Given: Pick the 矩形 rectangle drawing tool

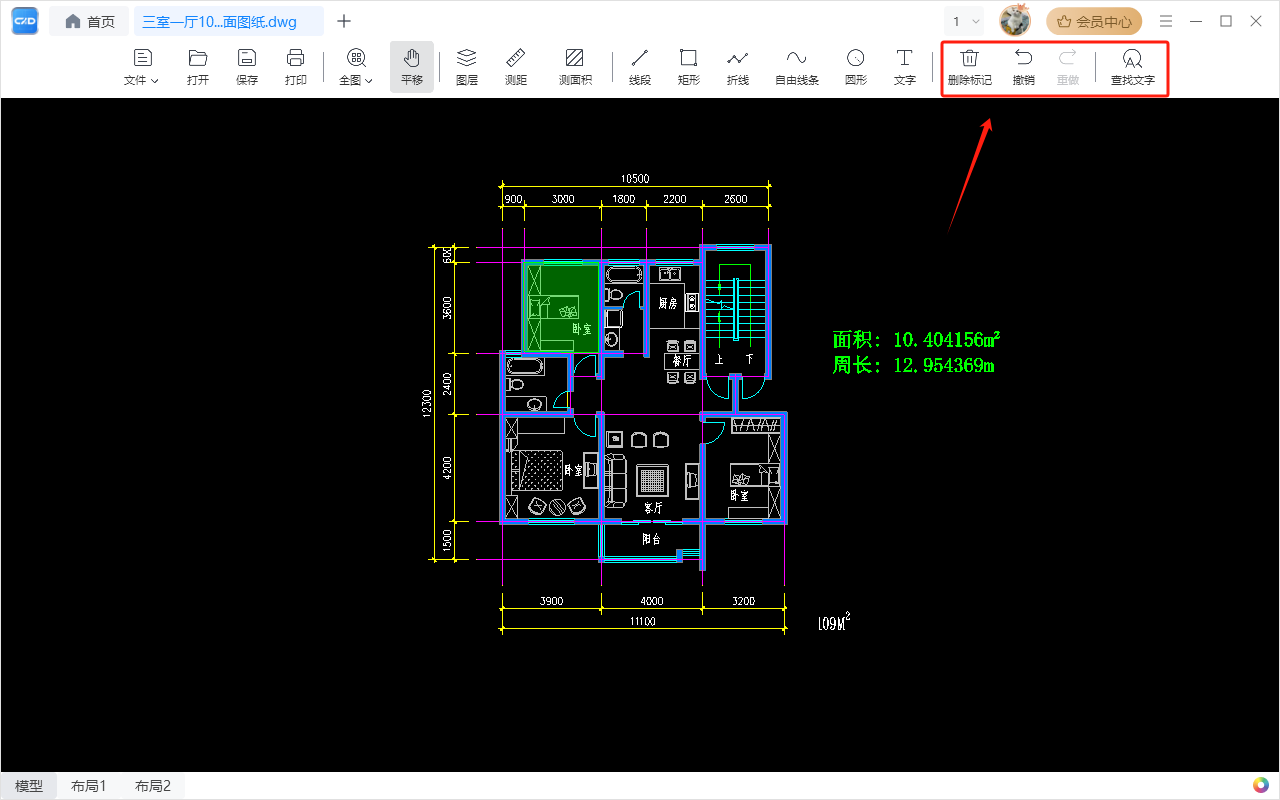Looking at the screenshot, I should click(x=688, y=67).
